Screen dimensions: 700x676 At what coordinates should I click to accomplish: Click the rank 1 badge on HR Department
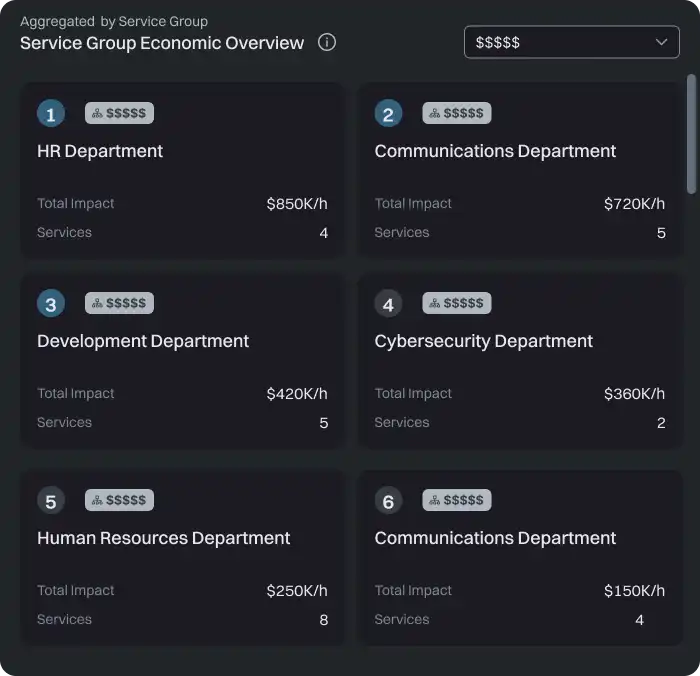click(51, 113)
